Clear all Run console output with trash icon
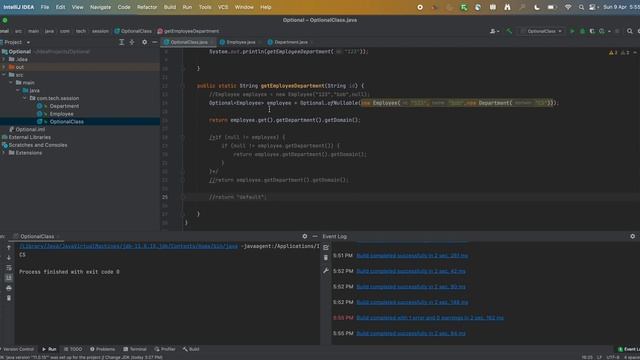The height and width of the screenshot is (360, 640). [9, 298]
